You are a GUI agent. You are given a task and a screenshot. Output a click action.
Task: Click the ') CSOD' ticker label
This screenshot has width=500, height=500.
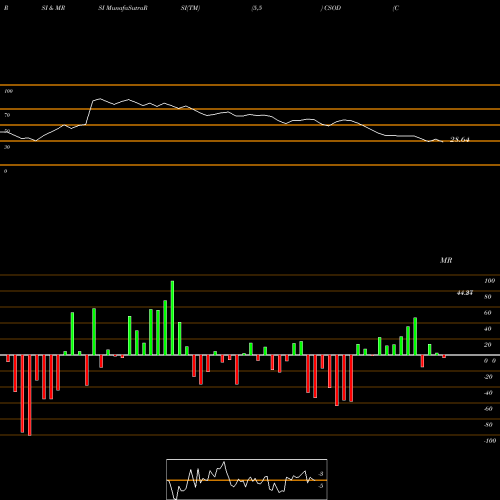[331, 8]
